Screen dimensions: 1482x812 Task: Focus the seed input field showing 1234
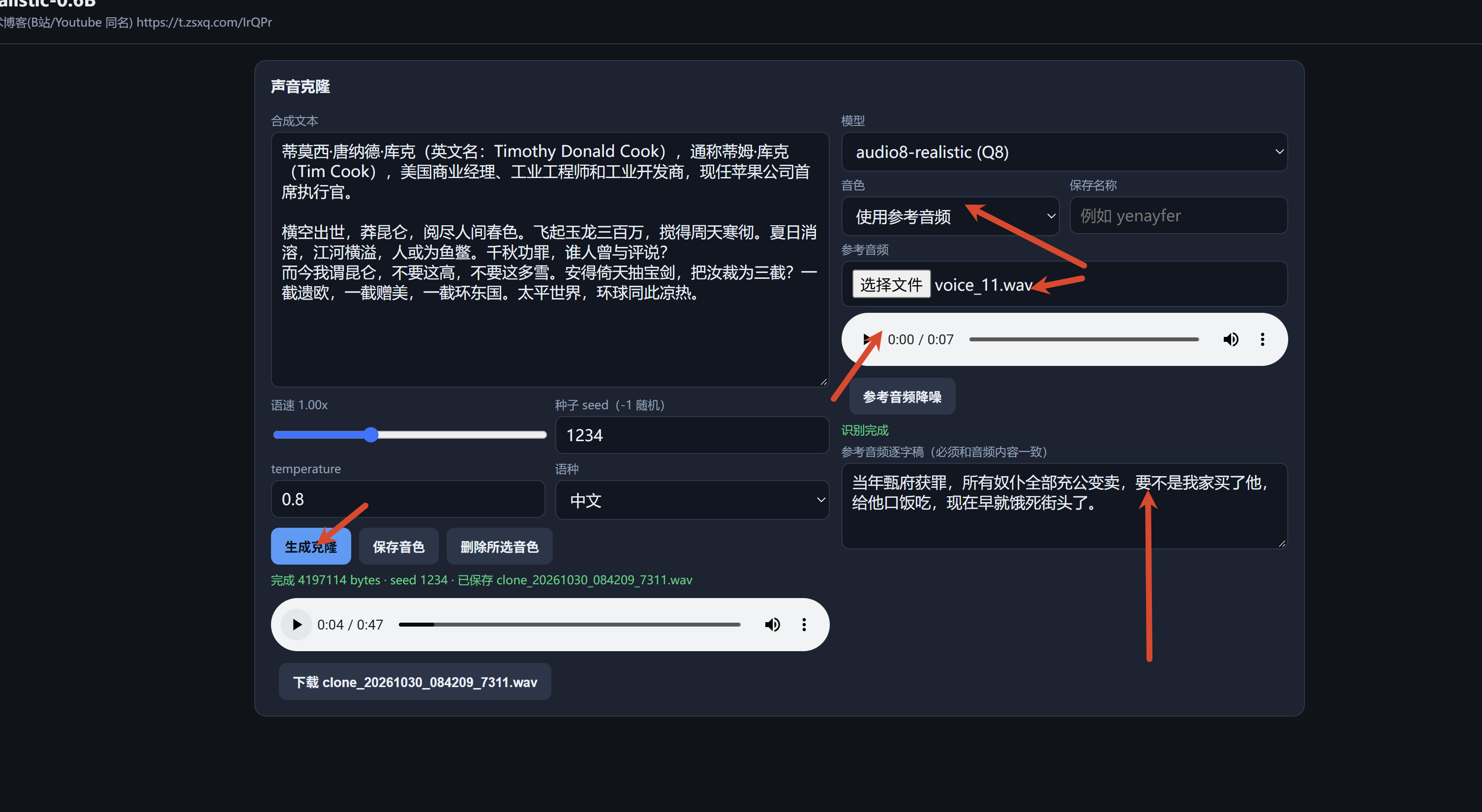(x=692, y=435)
